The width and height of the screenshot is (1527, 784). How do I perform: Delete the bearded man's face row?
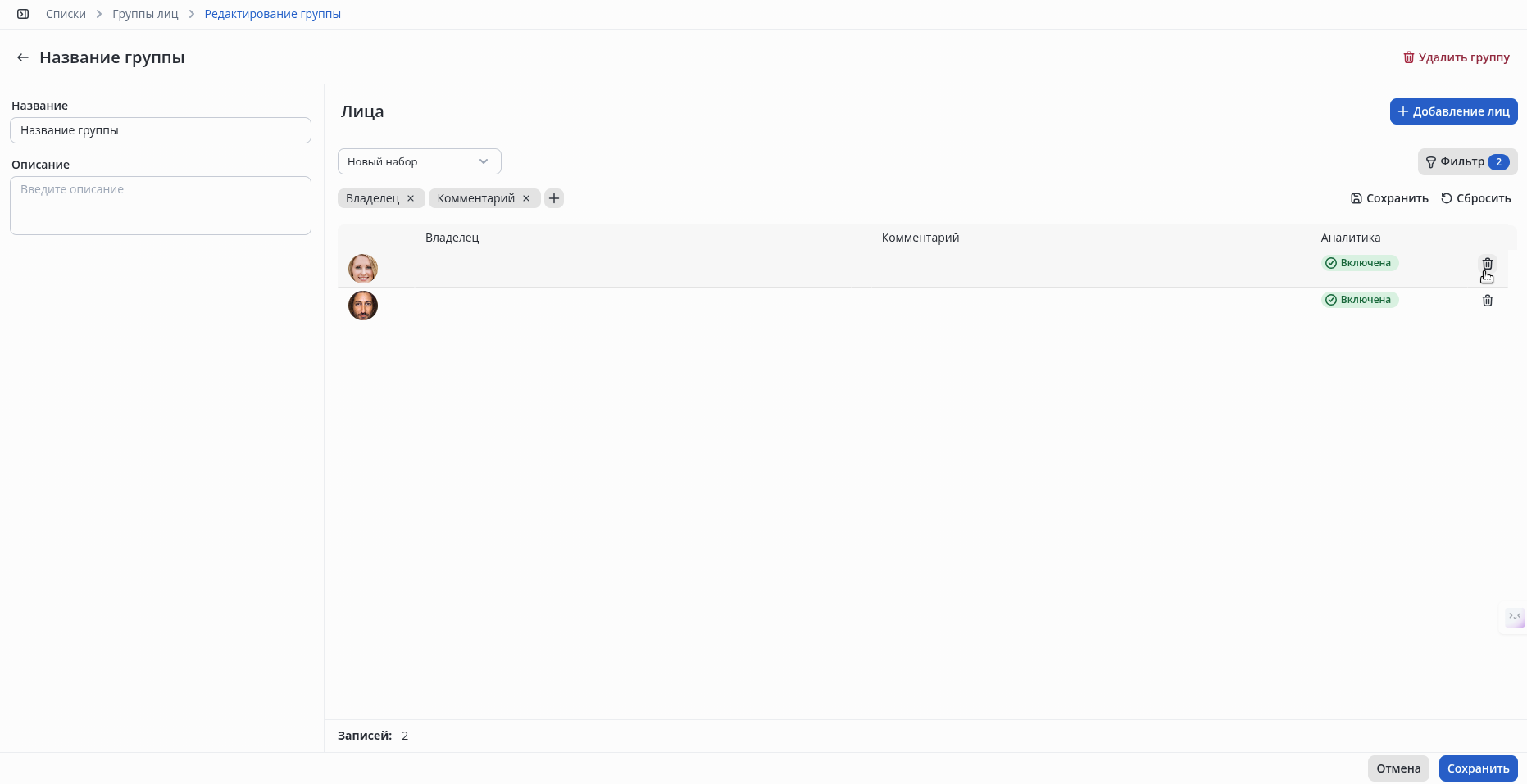point(1488,301)
